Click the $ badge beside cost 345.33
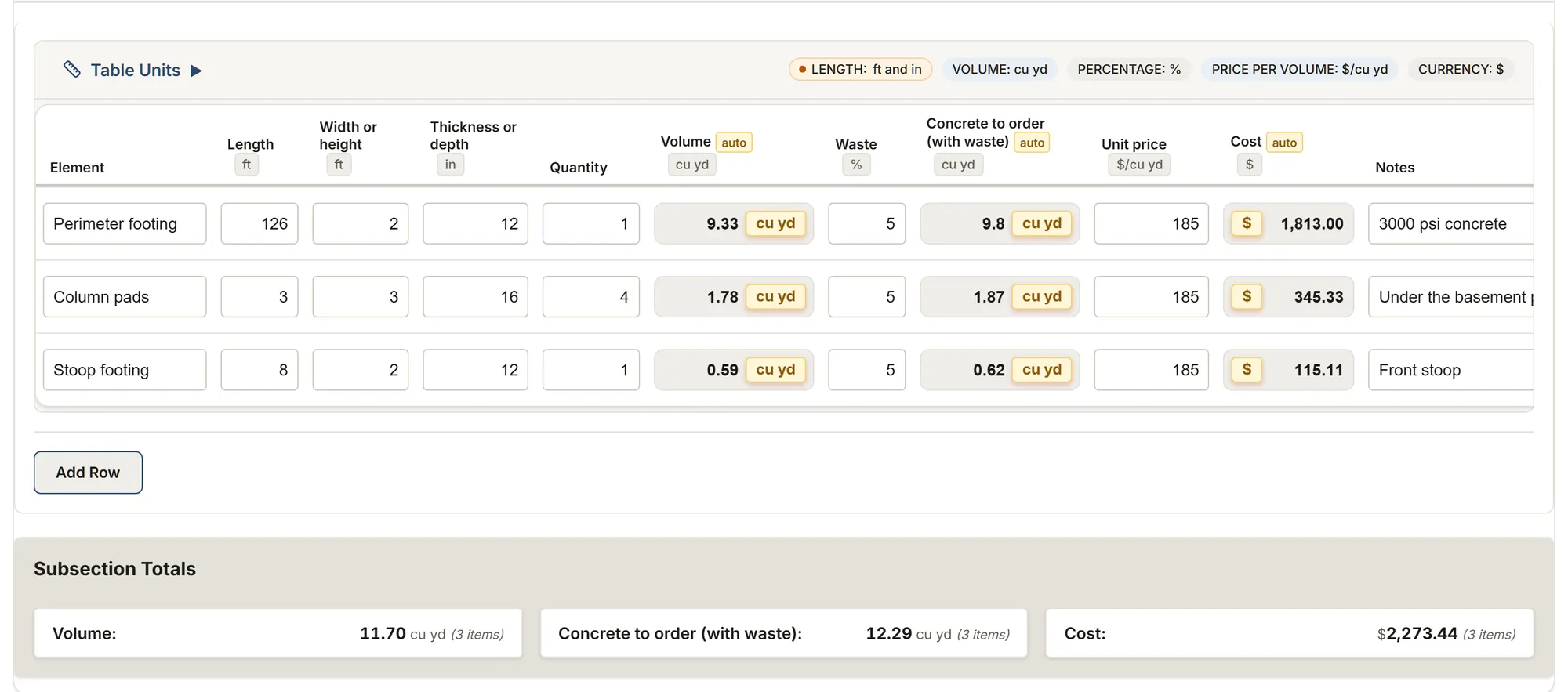Viewport: 1568px width, 692px height. tap(1247, 296)
